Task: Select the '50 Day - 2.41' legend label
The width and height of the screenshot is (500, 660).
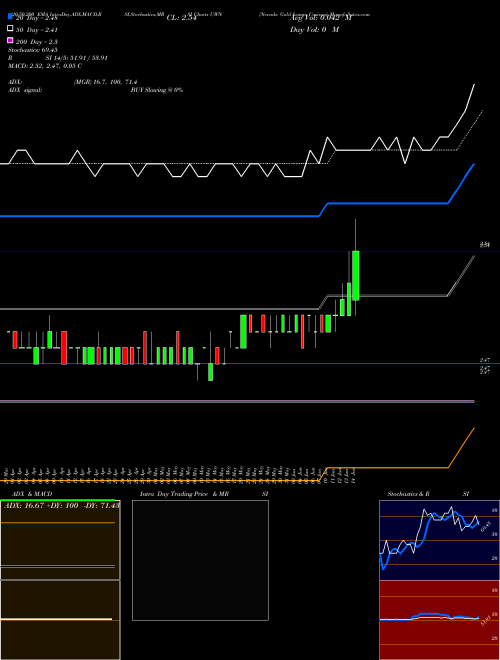Action: click(36, 30)
